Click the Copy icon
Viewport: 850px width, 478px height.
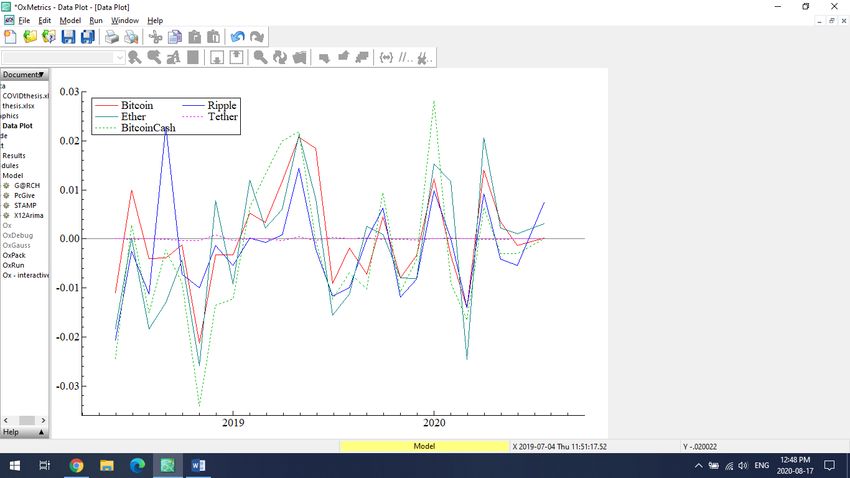(175, 37)
